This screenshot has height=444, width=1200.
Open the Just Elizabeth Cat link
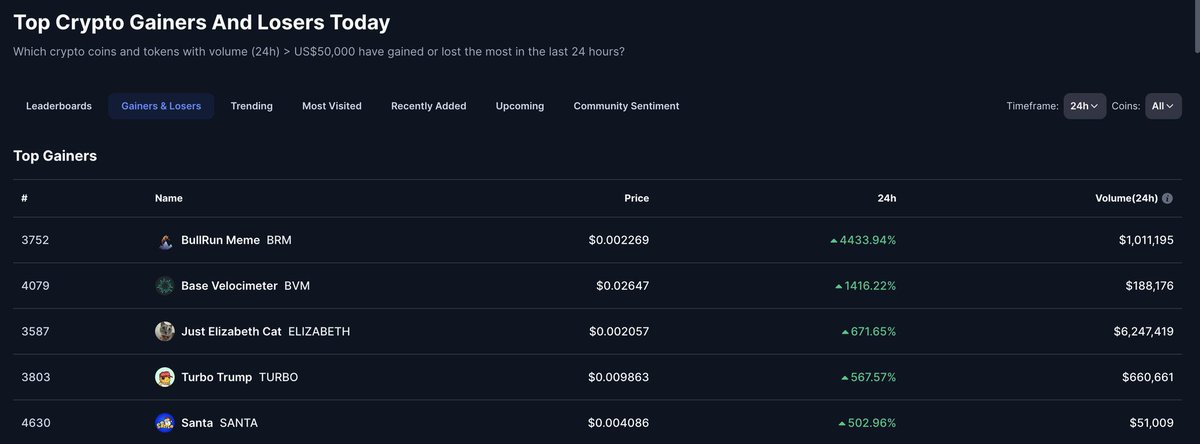click(x=231, y=331)
